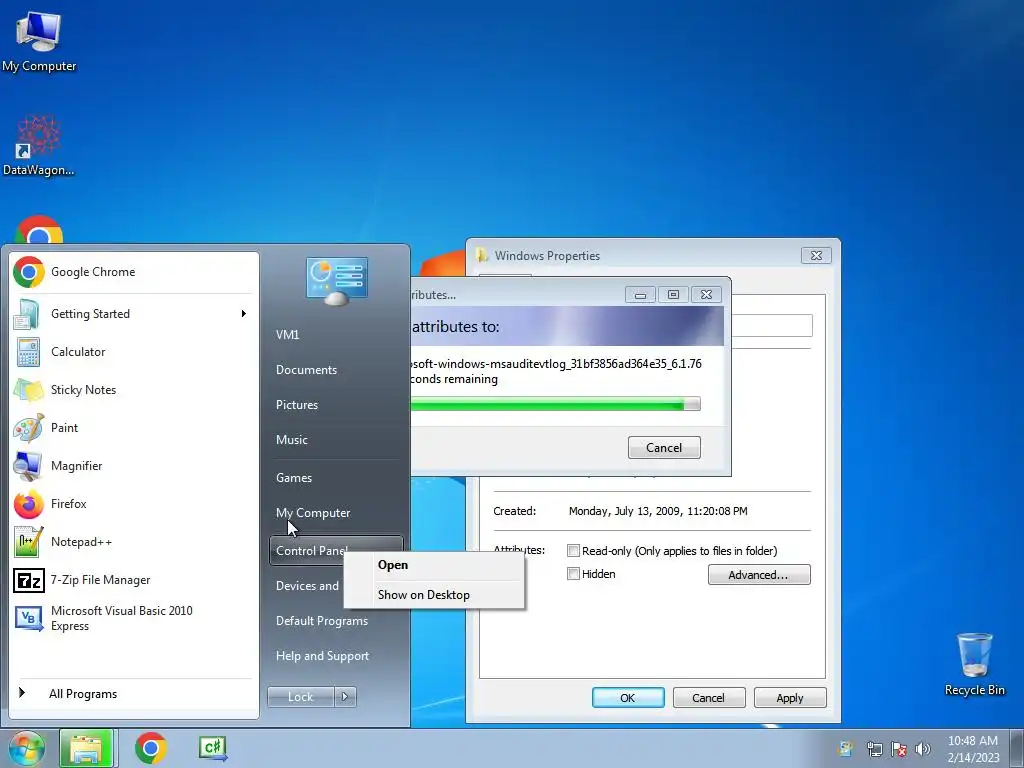Expand the Getting Started submenu arrow
The image size is (1024, 768).
tap(244, 313)
